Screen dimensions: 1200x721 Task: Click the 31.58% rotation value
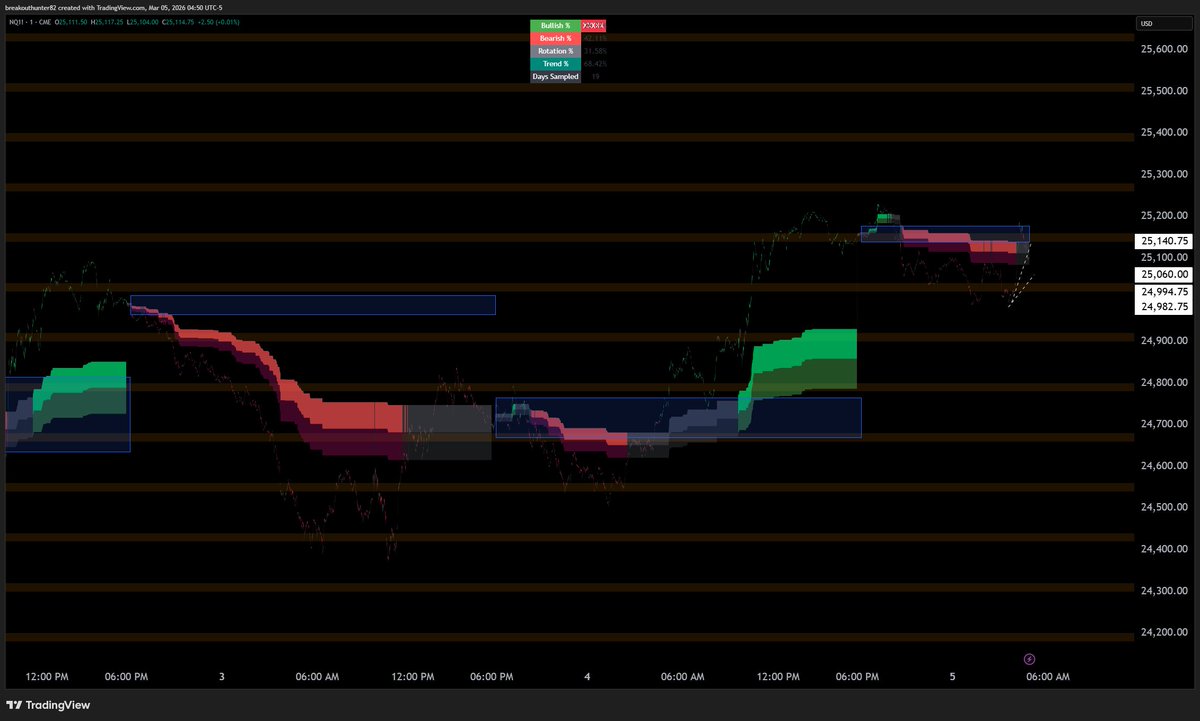point(594,51)
